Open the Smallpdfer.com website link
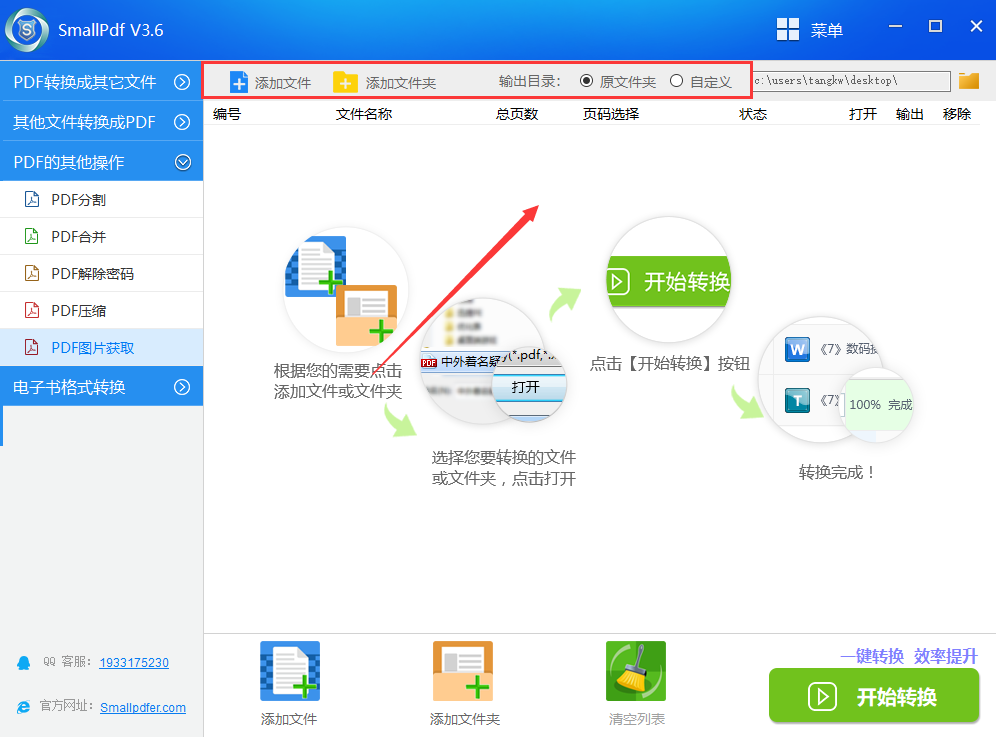996x737 pixels. (x=143, y=707)
